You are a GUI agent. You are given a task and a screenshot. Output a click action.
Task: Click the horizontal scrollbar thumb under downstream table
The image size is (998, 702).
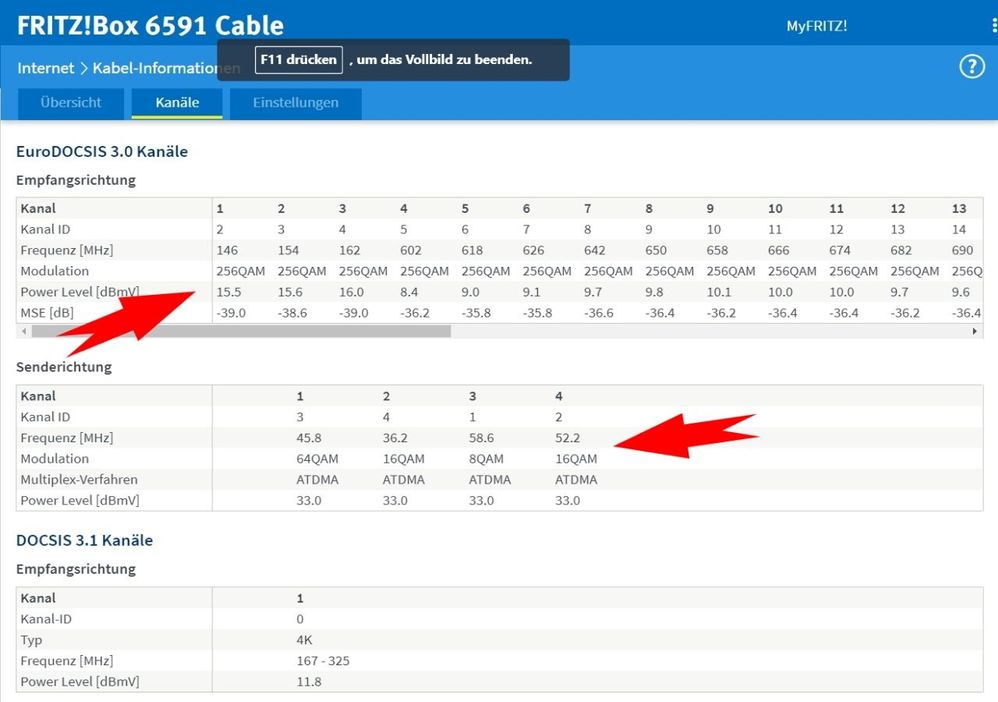point(241,331)
